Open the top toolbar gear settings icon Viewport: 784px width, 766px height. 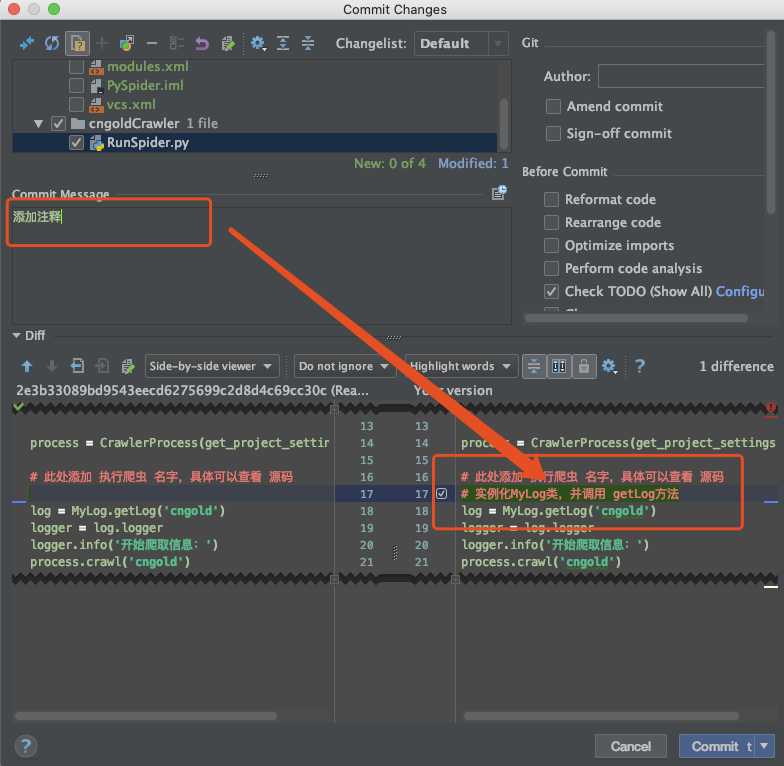tap(258, 44)
